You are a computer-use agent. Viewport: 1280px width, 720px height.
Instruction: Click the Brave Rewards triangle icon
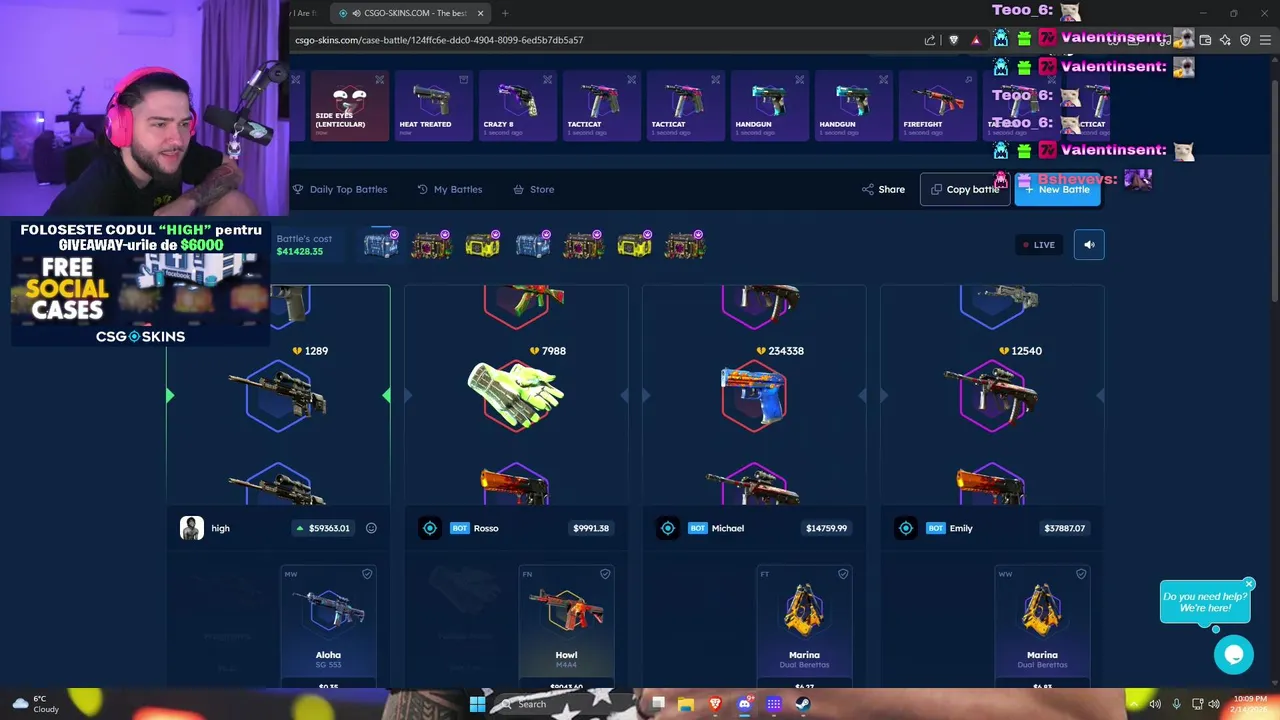pyautogui.click(x=976, y=40)
